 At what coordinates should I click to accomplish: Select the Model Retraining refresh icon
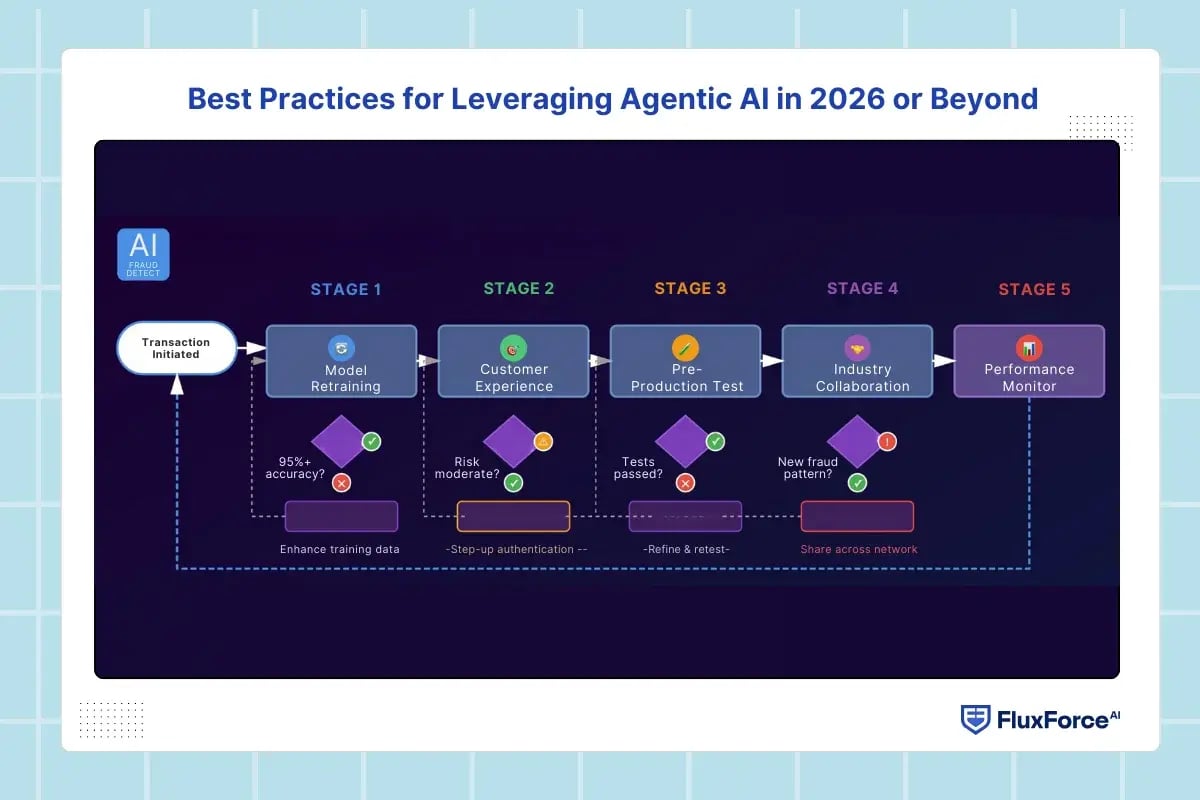[341, 347]
